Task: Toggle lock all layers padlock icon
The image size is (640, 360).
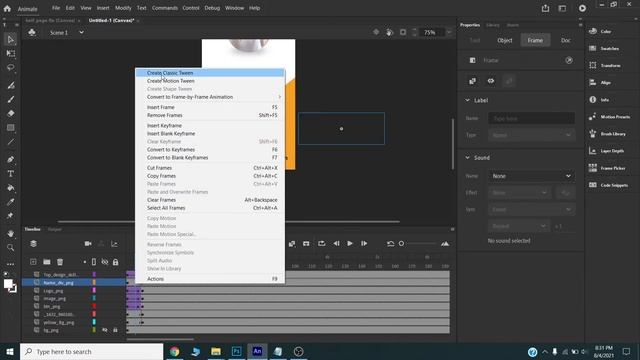Action: [x=116, y=262]
